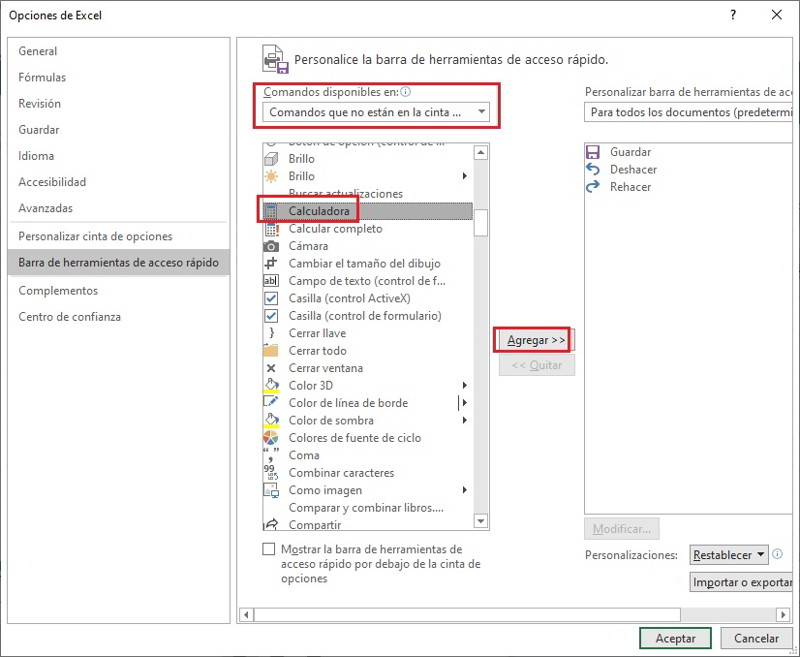Select Casilla (control ActiveX) checkbox command
Image resolution: width=800 pixels, height=657 pixels.
click(347, 298)
